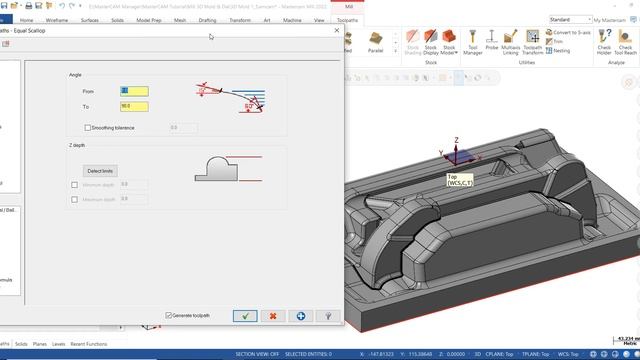
Task: Click the help question mark button
Action: [328, 316]
